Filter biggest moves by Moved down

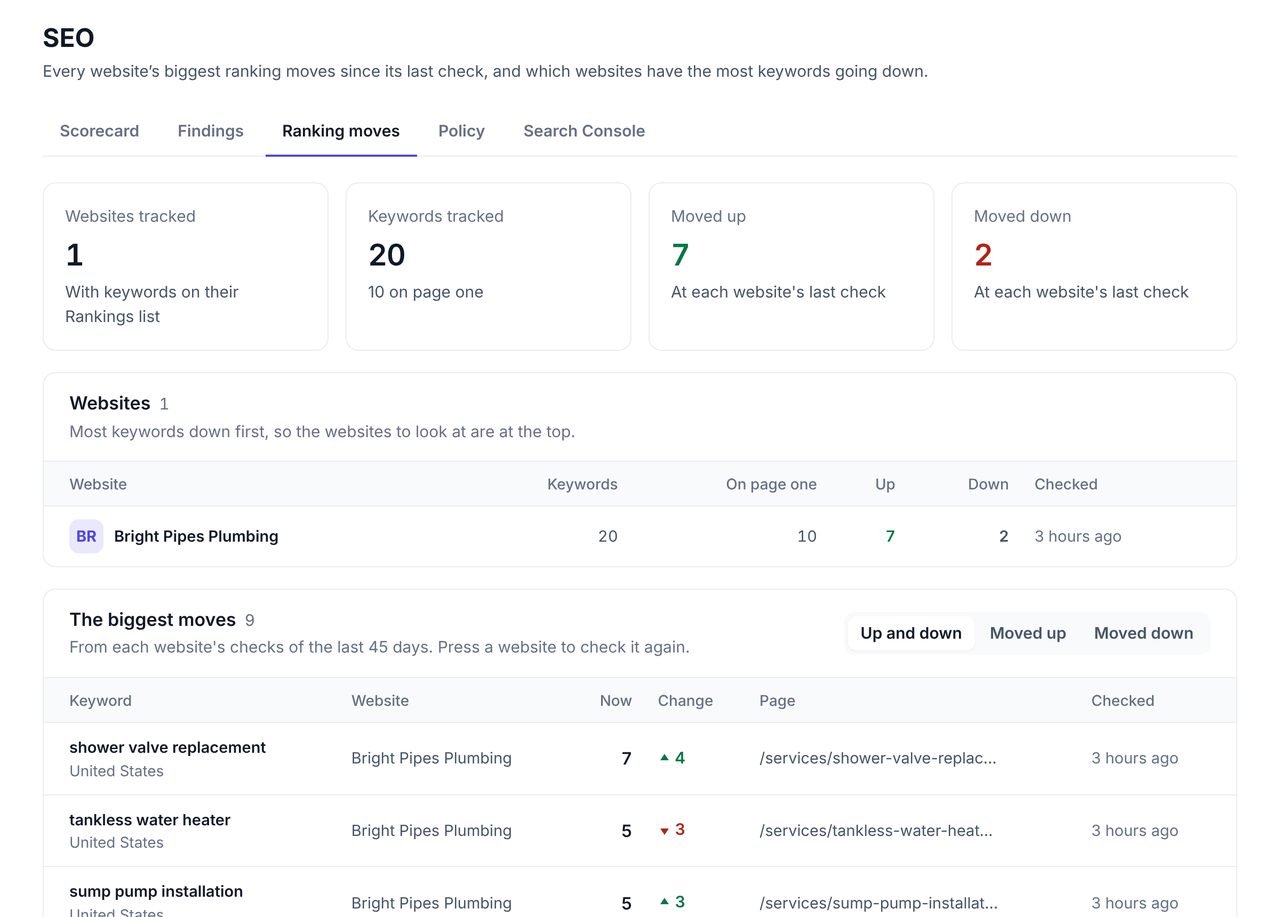pos(1143,633)
